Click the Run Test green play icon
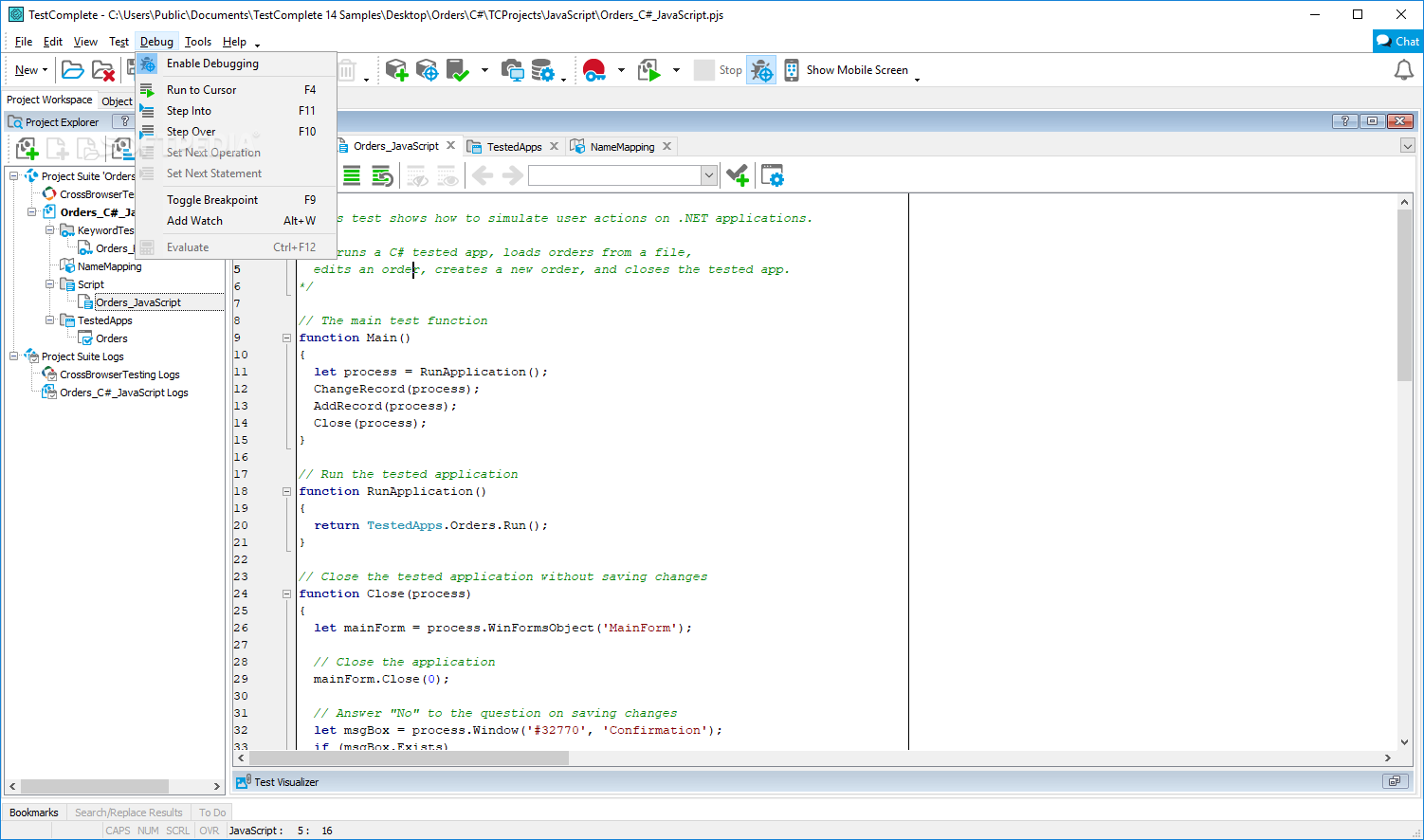1424x840 pixels. pyautogui.click(x=649, y=70)
